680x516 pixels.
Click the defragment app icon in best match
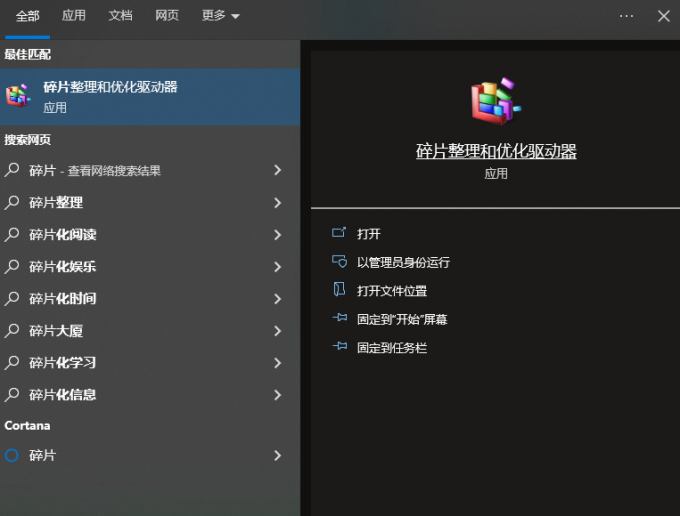pyautogui.click(x=17, y=96)
